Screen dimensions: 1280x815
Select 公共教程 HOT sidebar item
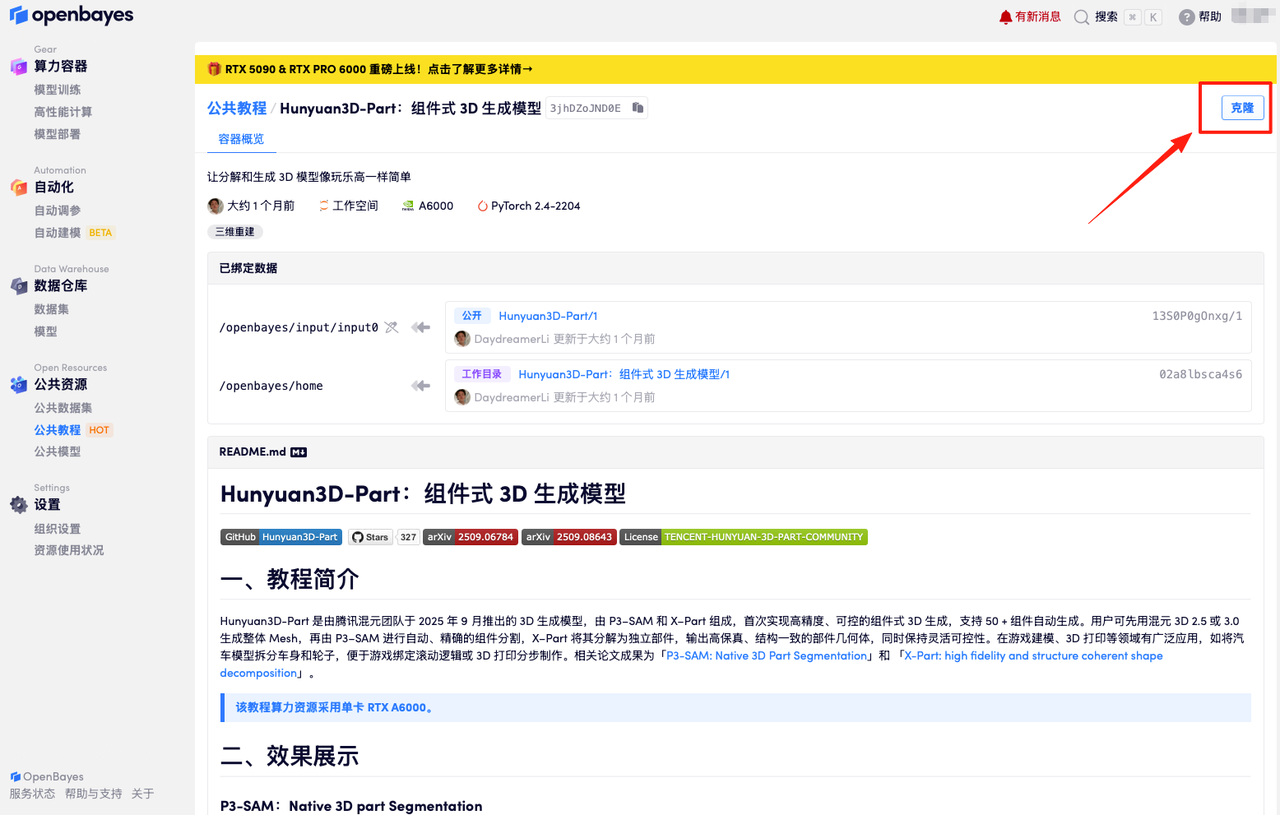click(73, 430)
